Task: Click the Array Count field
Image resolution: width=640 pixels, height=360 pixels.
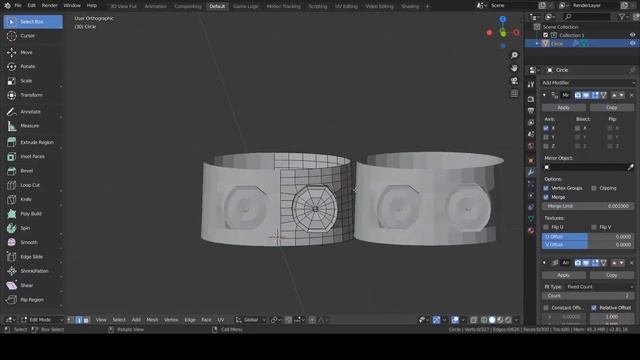Action: click(x=588, y=296)
